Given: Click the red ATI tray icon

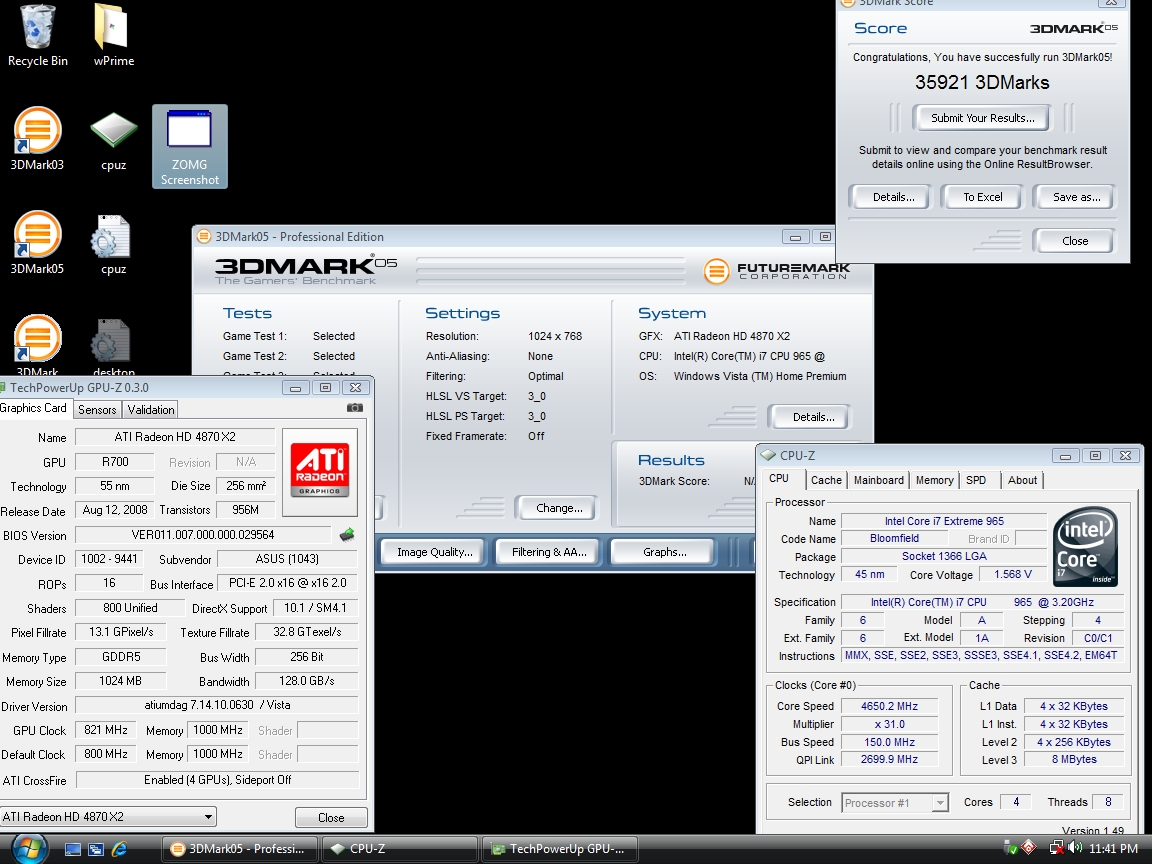Looking at the screenshot, I should pyautogui.click(x=1029, y=848).
